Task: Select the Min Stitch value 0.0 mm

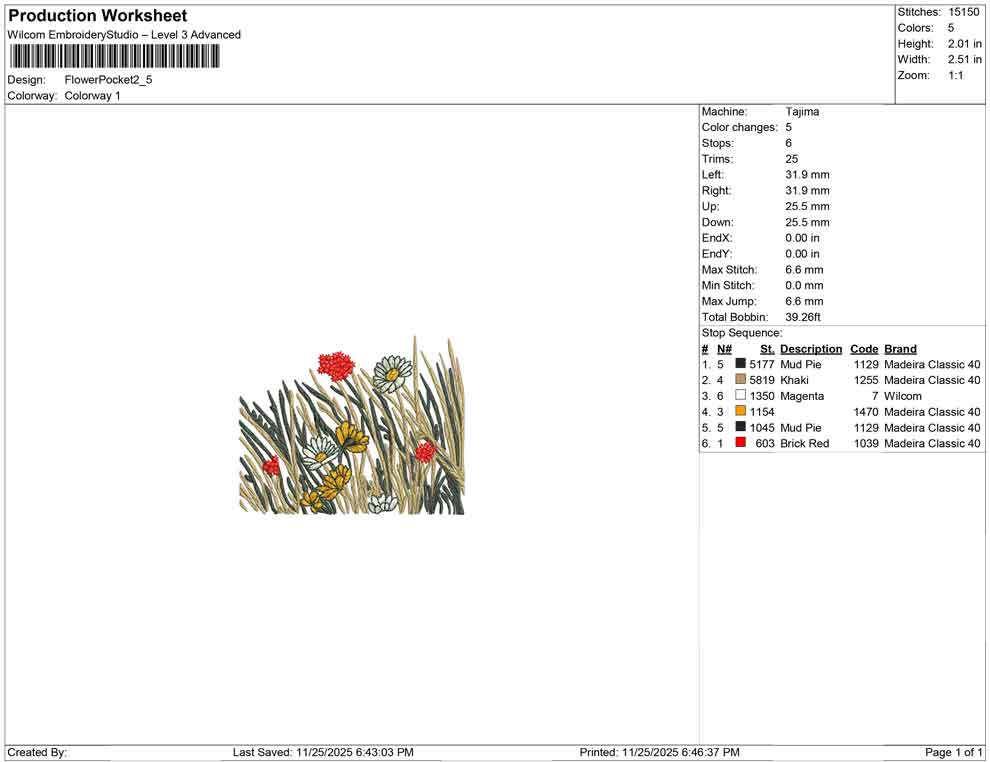Action: click(x=804, y=285)
